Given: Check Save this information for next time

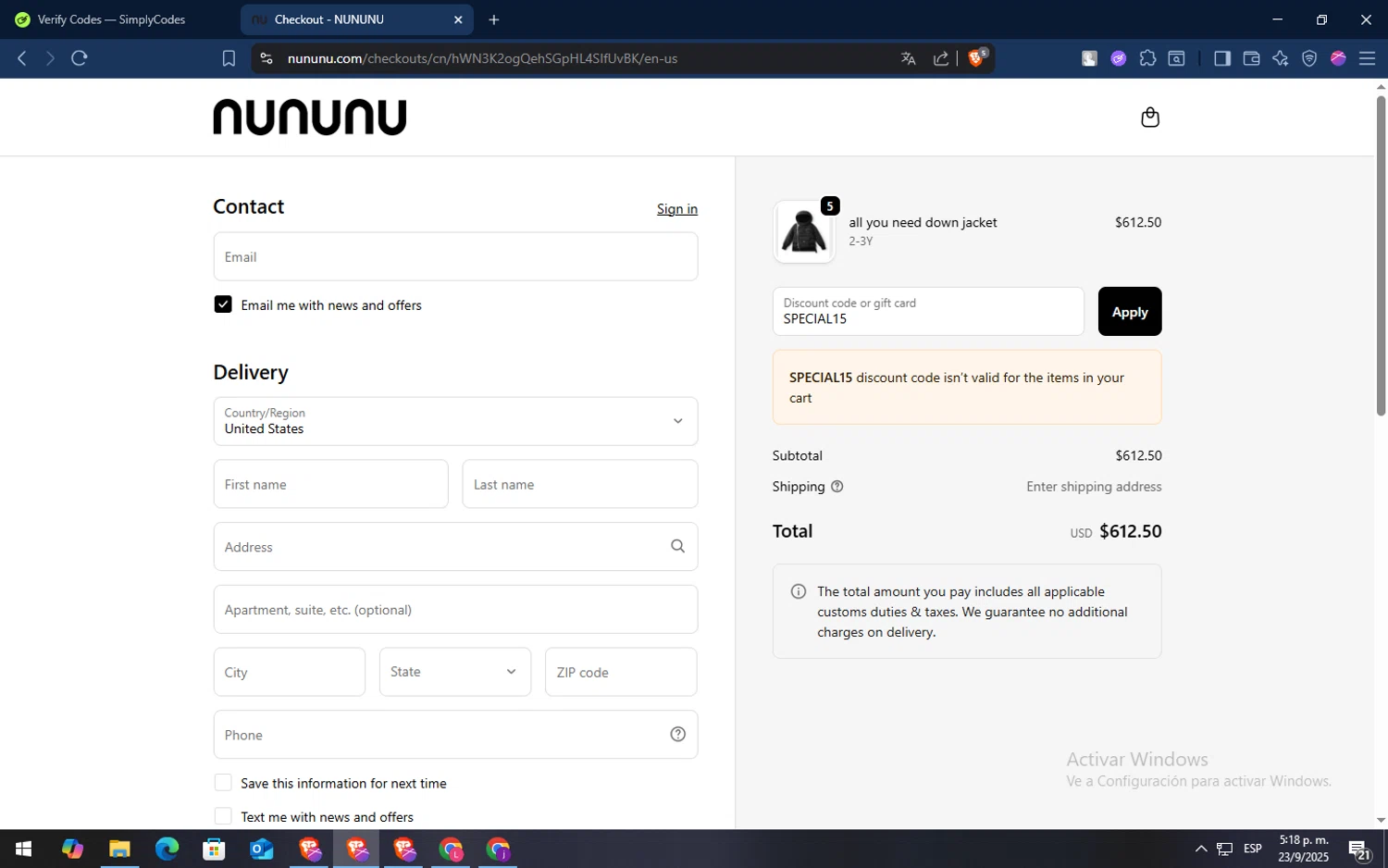Looking at the screenshot, I should [223, 783].
